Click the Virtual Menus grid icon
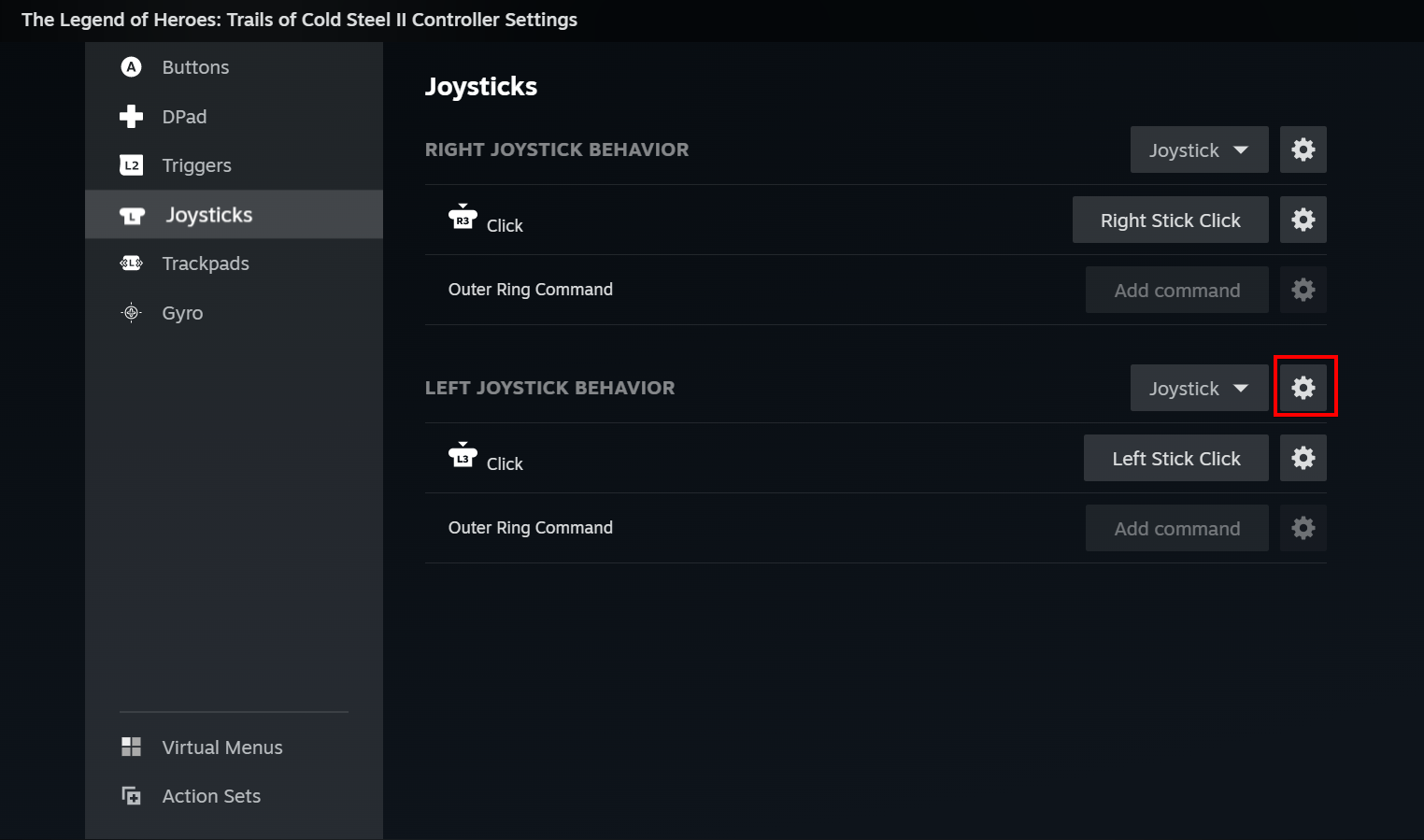 132,747
